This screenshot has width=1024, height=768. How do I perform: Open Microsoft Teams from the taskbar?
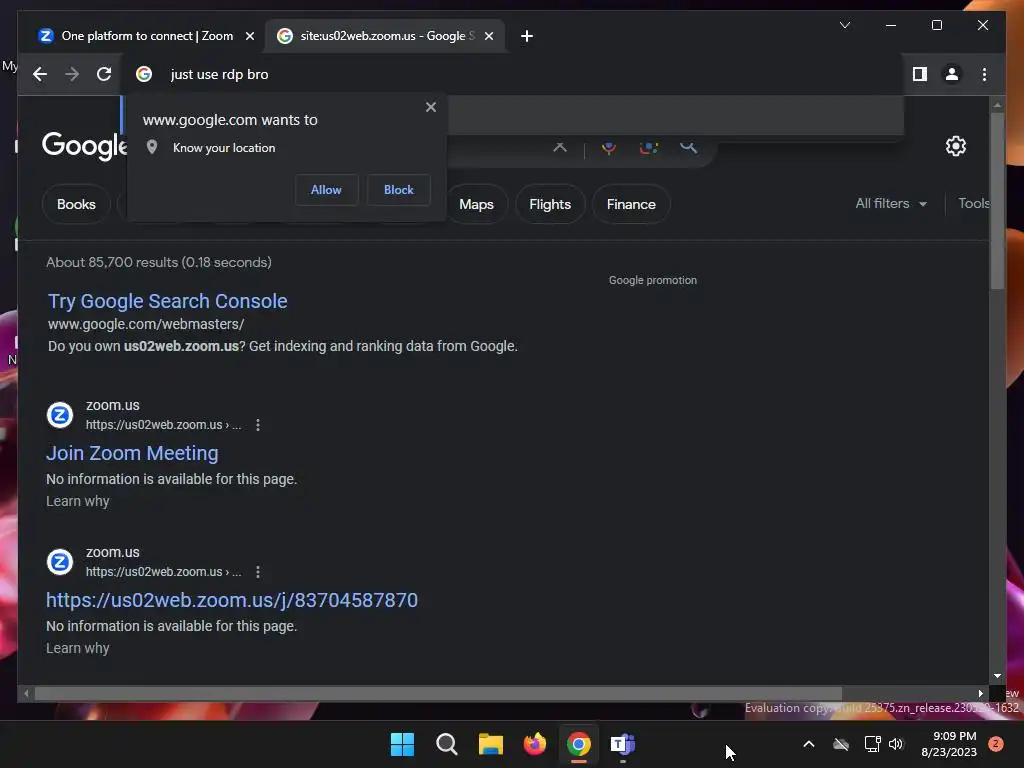pos(622,744)
